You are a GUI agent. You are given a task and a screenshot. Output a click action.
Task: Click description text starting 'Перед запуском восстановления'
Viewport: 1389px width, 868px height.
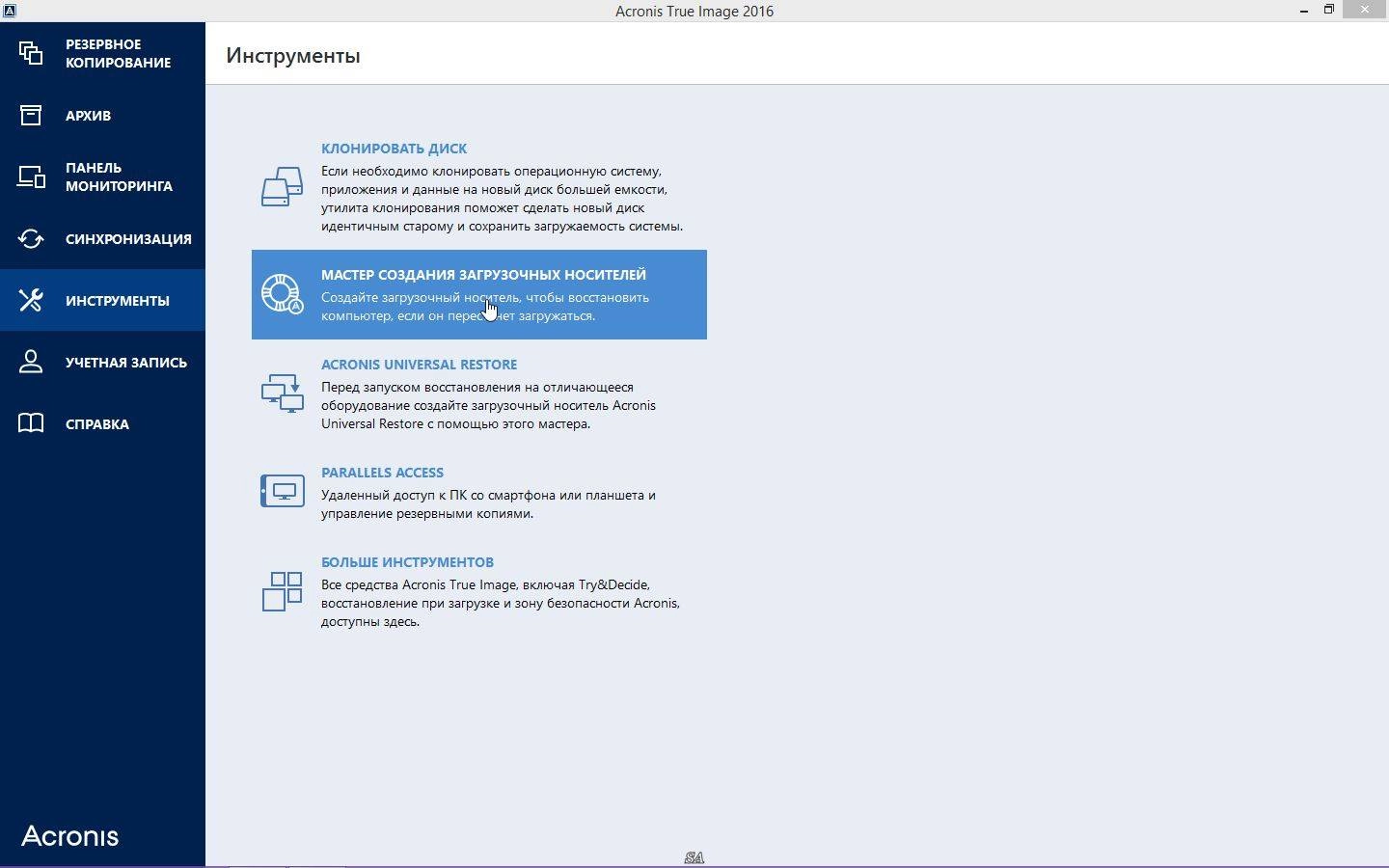tap(488, 405)
